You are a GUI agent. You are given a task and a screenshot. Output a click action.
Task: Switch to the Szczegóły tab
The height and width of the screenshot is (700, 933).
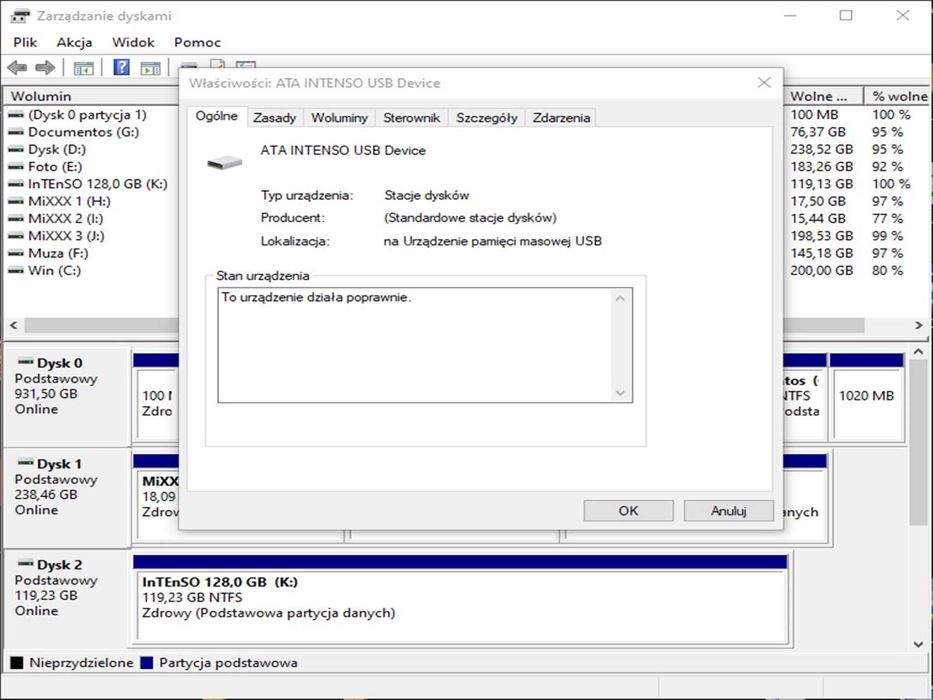pos(487,118)
